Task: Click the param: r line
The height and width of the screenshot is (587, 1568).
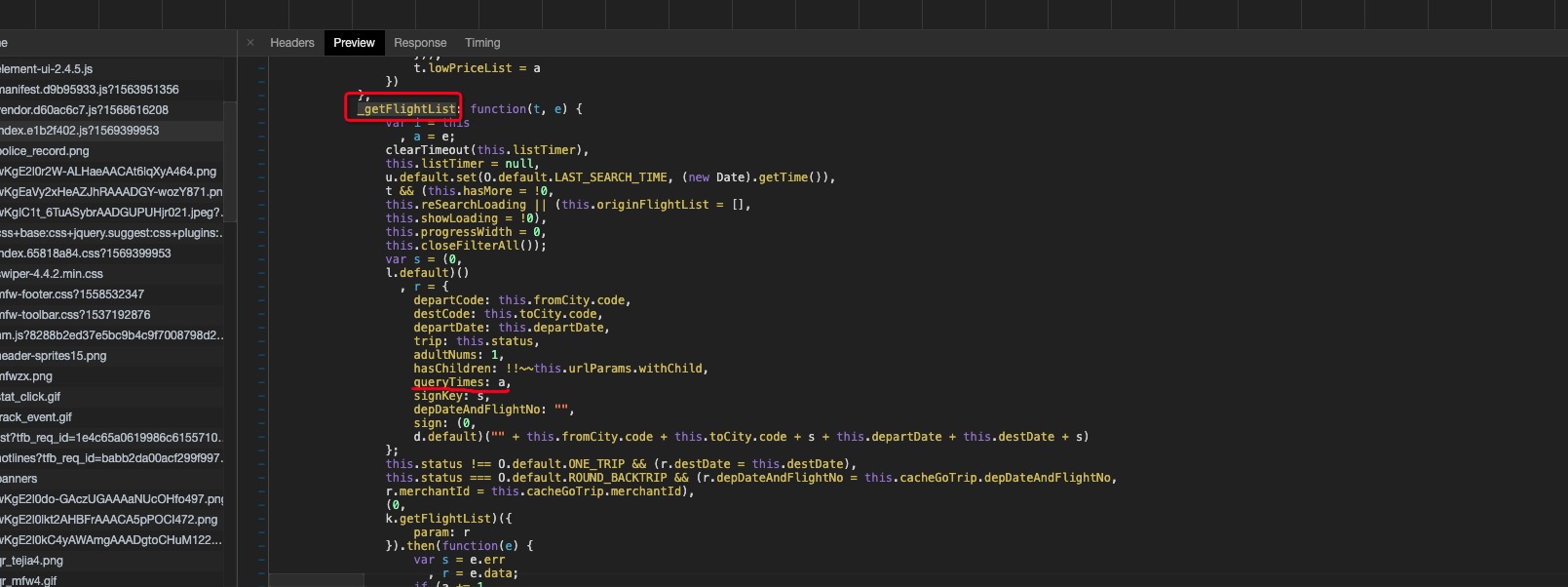Action: 441,532
